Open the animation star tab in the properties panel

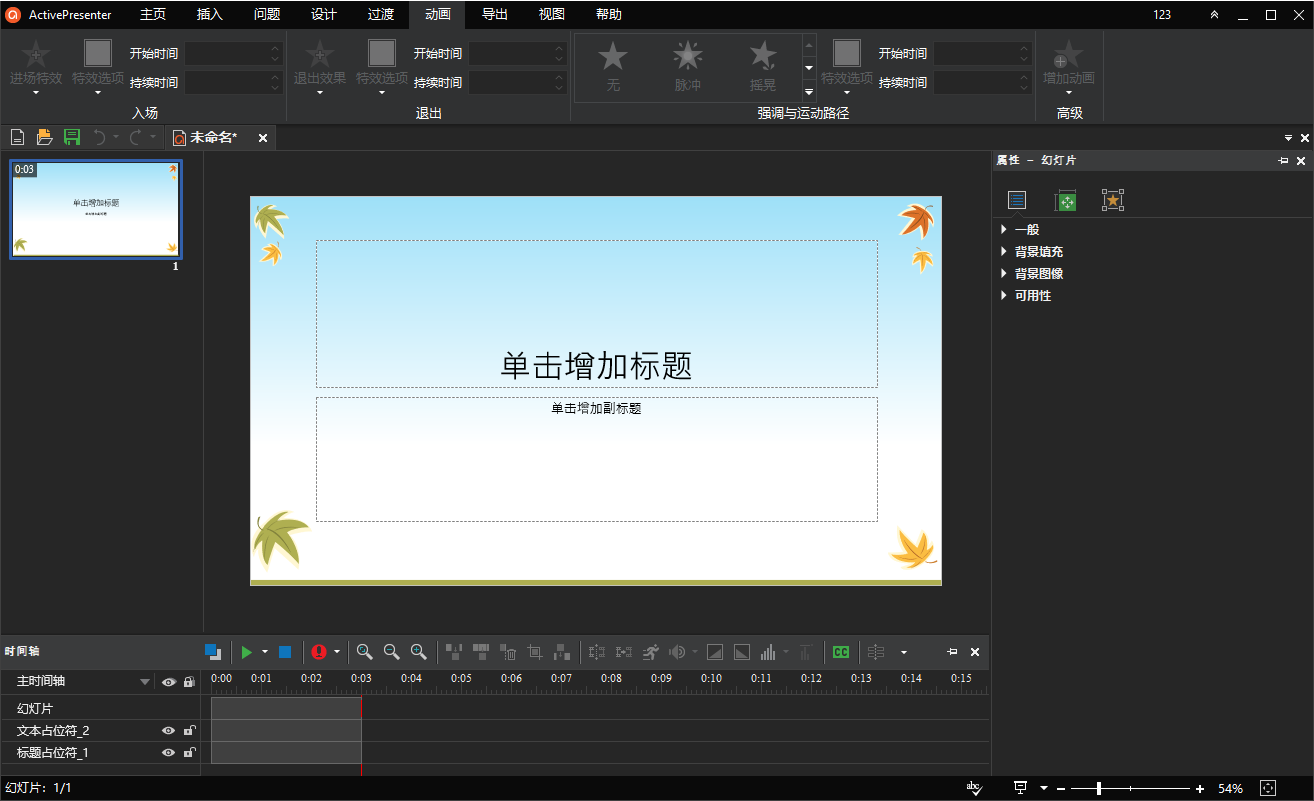click(x=1113, y=200)
